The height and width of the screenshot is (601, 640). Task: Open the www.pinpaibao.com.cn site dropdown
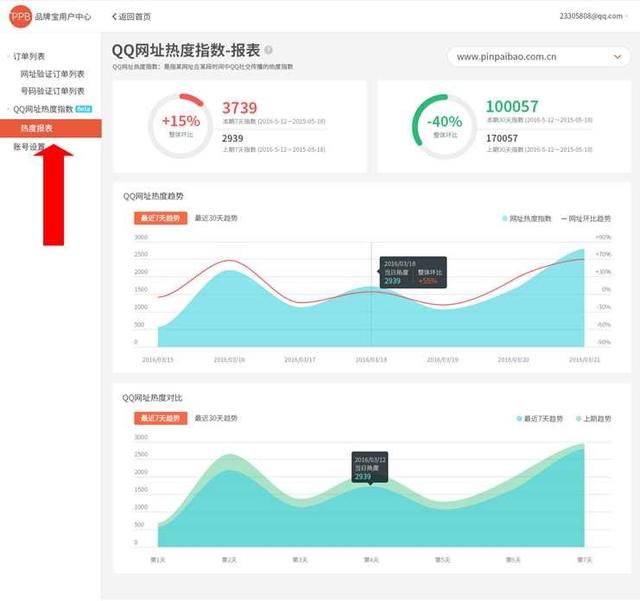coord(539,57)
